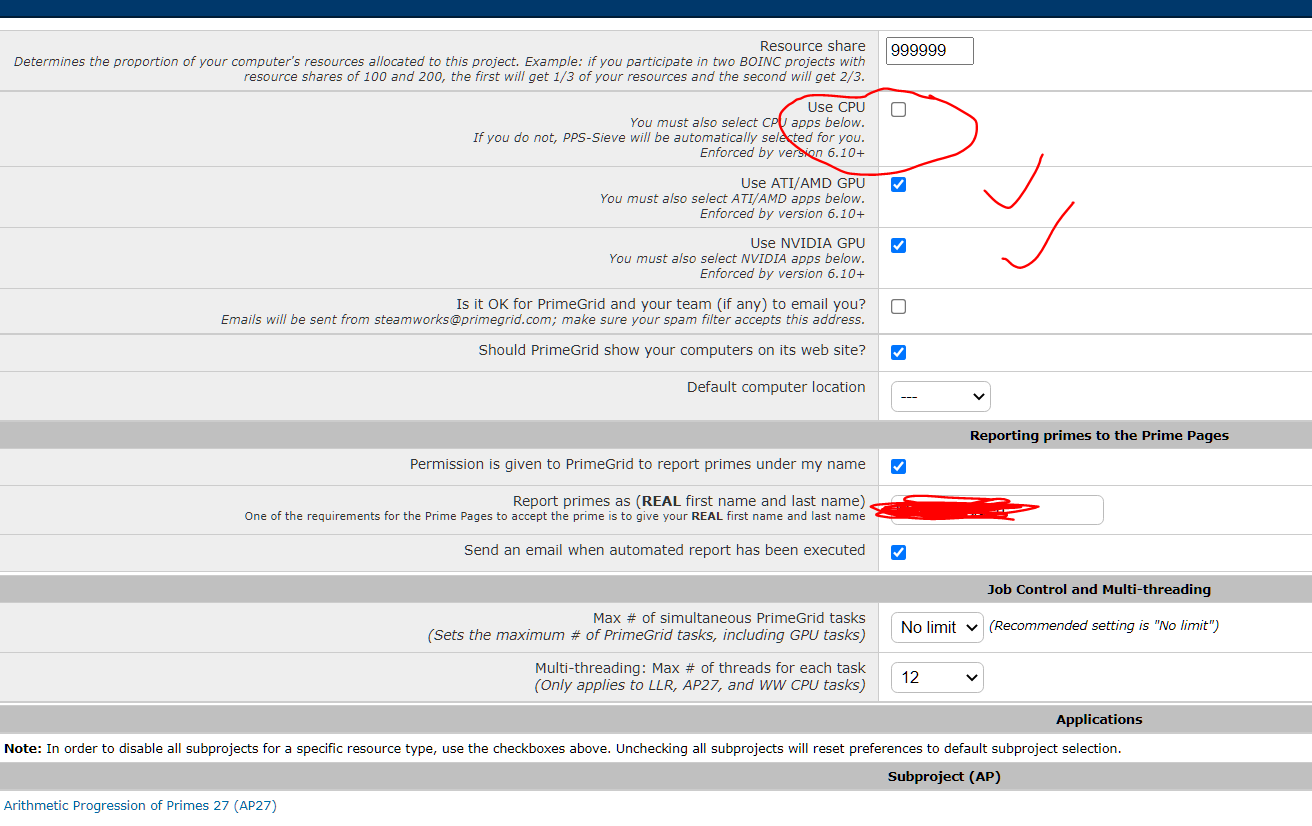Click the Resource share input field
Screen dimensions: 1312x826
[929, 51]
